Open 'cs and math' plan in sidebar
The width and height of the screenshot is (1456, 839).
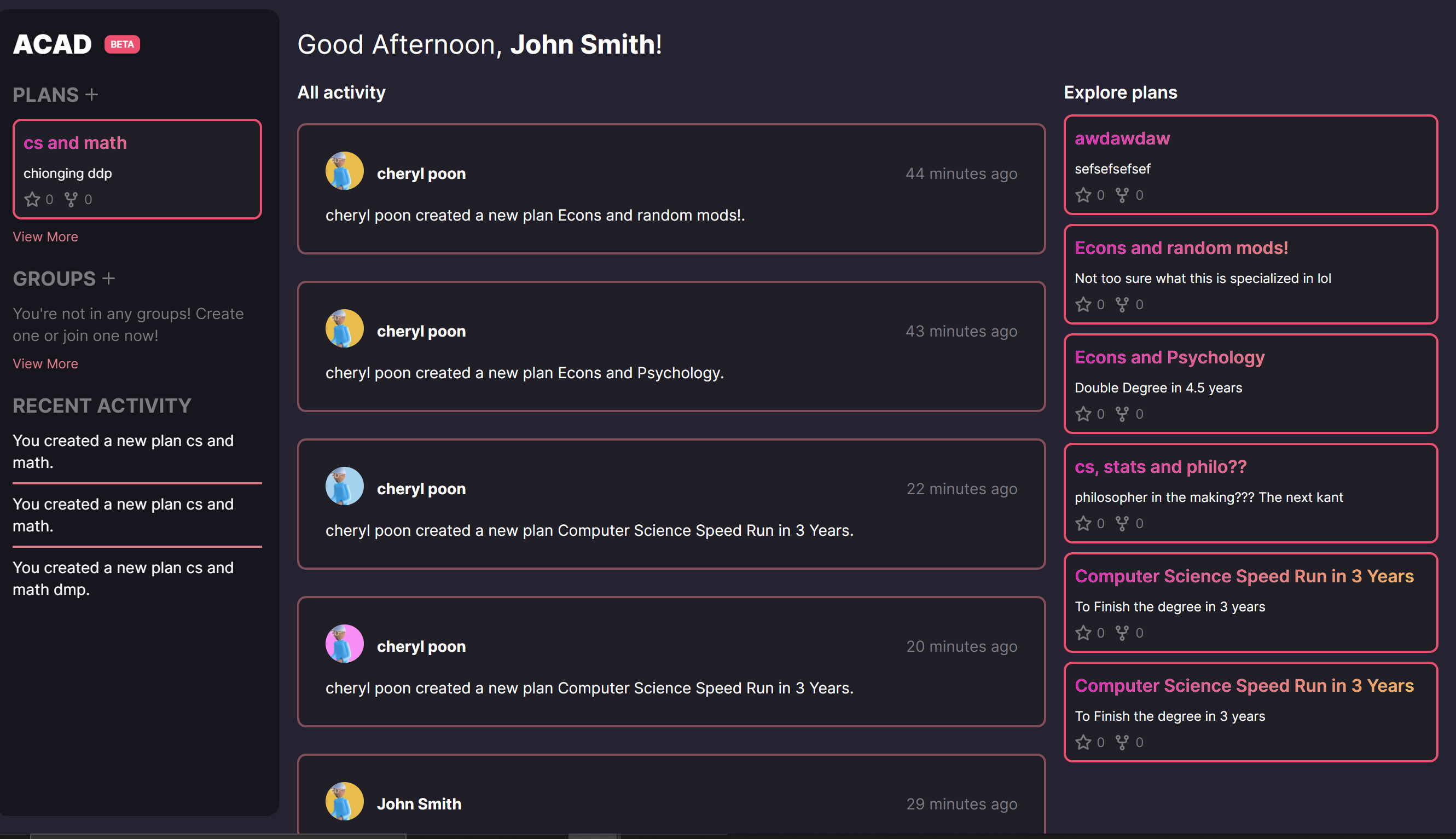(x=75, y=143)
